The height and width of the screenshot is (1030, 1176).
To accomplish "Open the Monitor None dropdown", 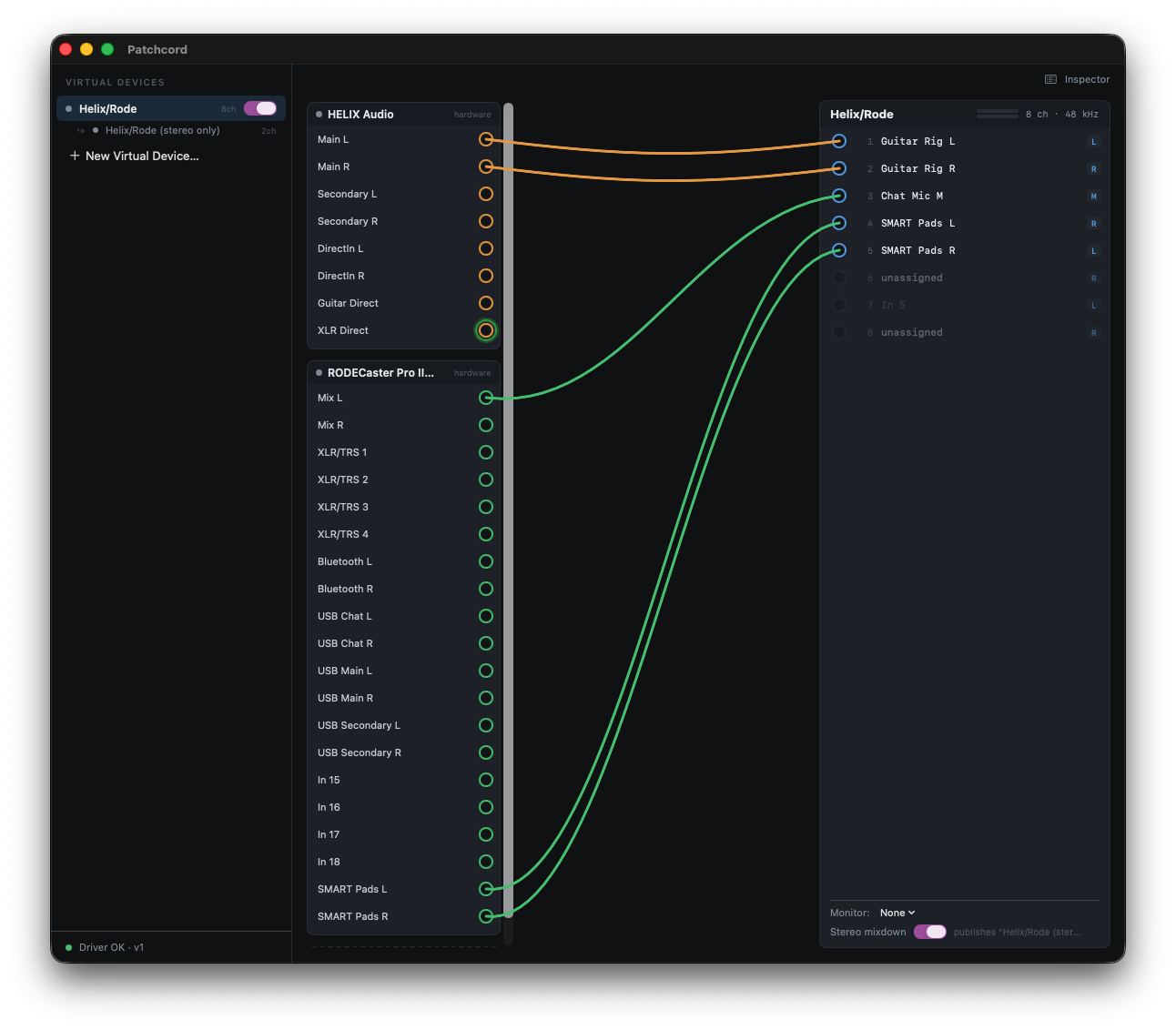I will tap(897, 913).
